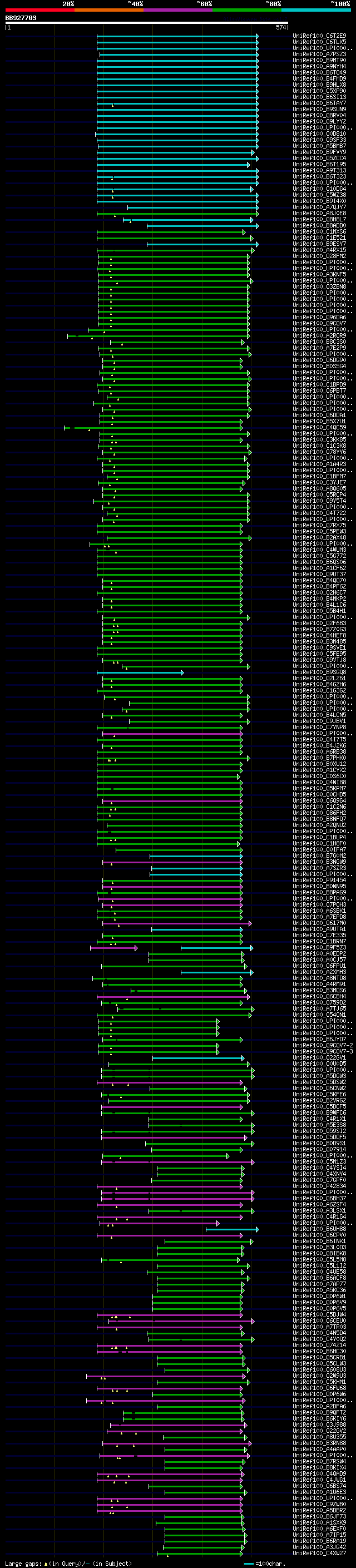
Task: Click label UniRef100_B3RN88
Action: [319, 1443]
